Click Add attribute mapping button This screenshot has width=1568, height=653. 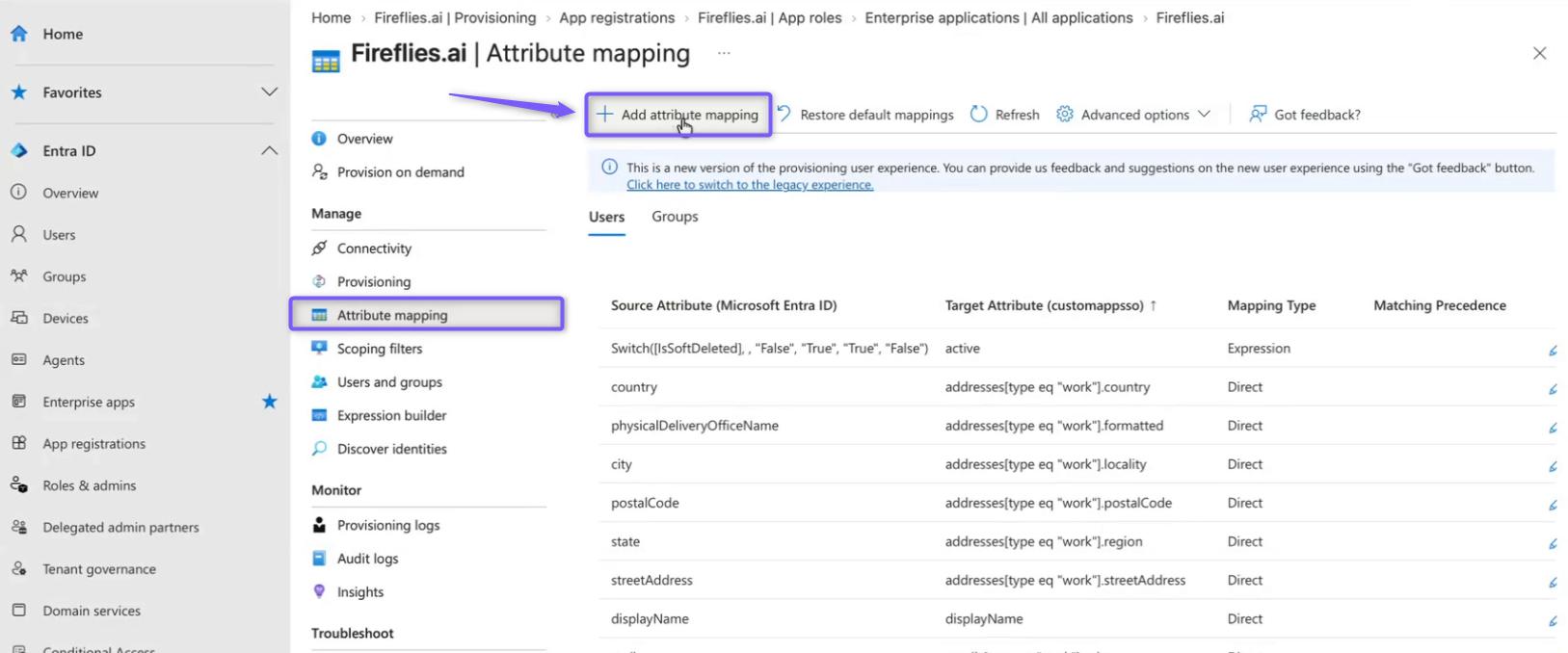coord(678,115)
